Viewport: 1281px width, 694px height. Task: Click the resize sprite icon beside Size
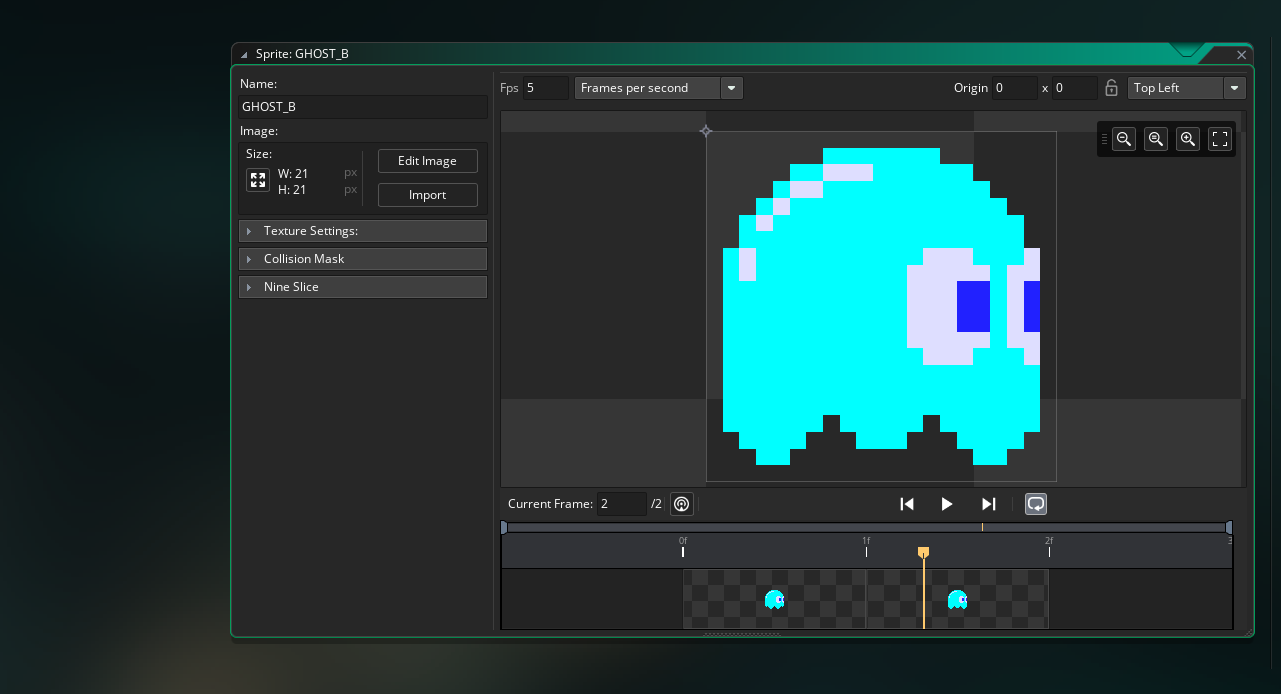coord(258,180)
